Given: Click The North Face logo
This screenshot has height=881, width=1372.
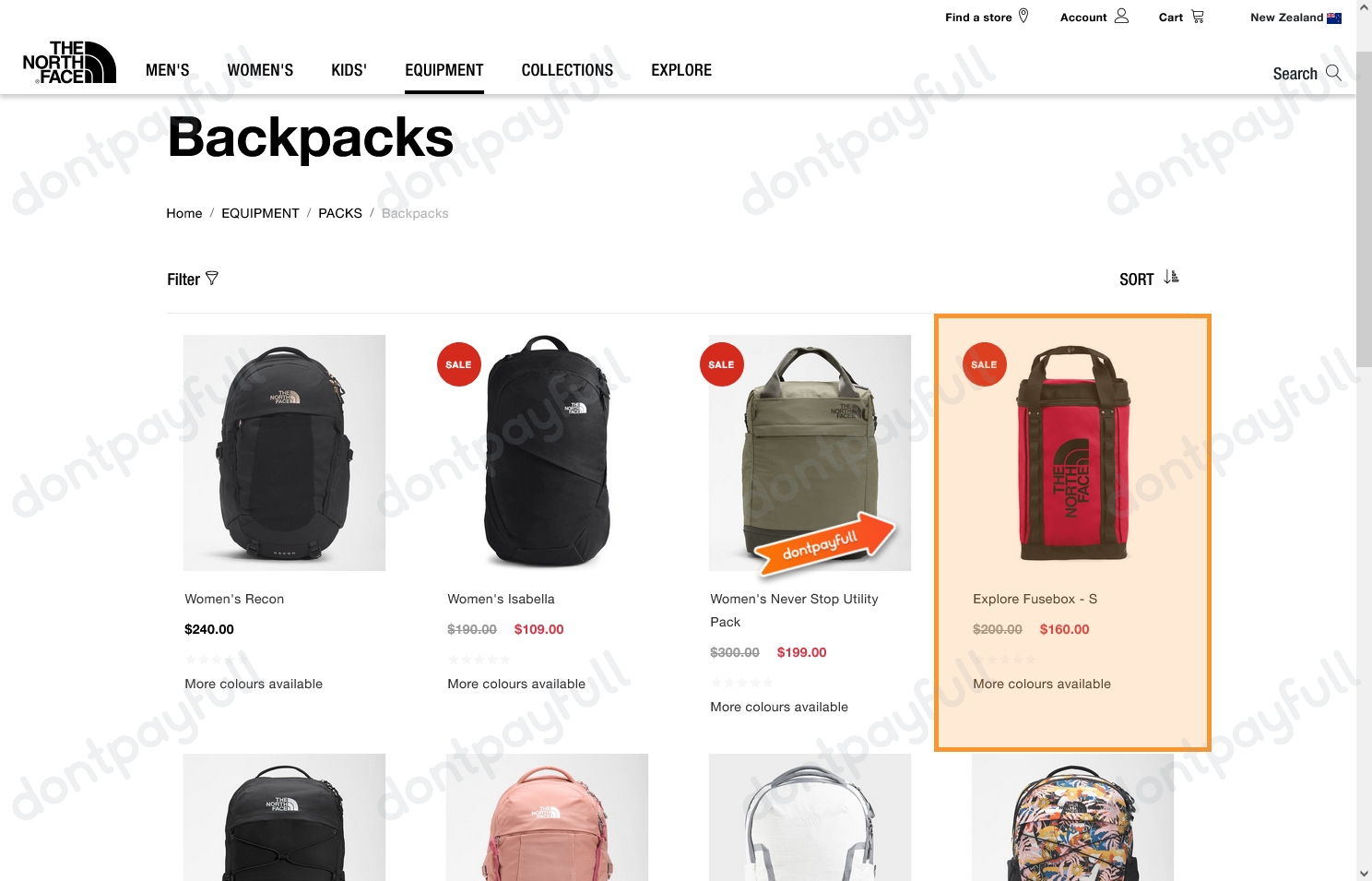Looking at the screenshot, I should 69,62.
